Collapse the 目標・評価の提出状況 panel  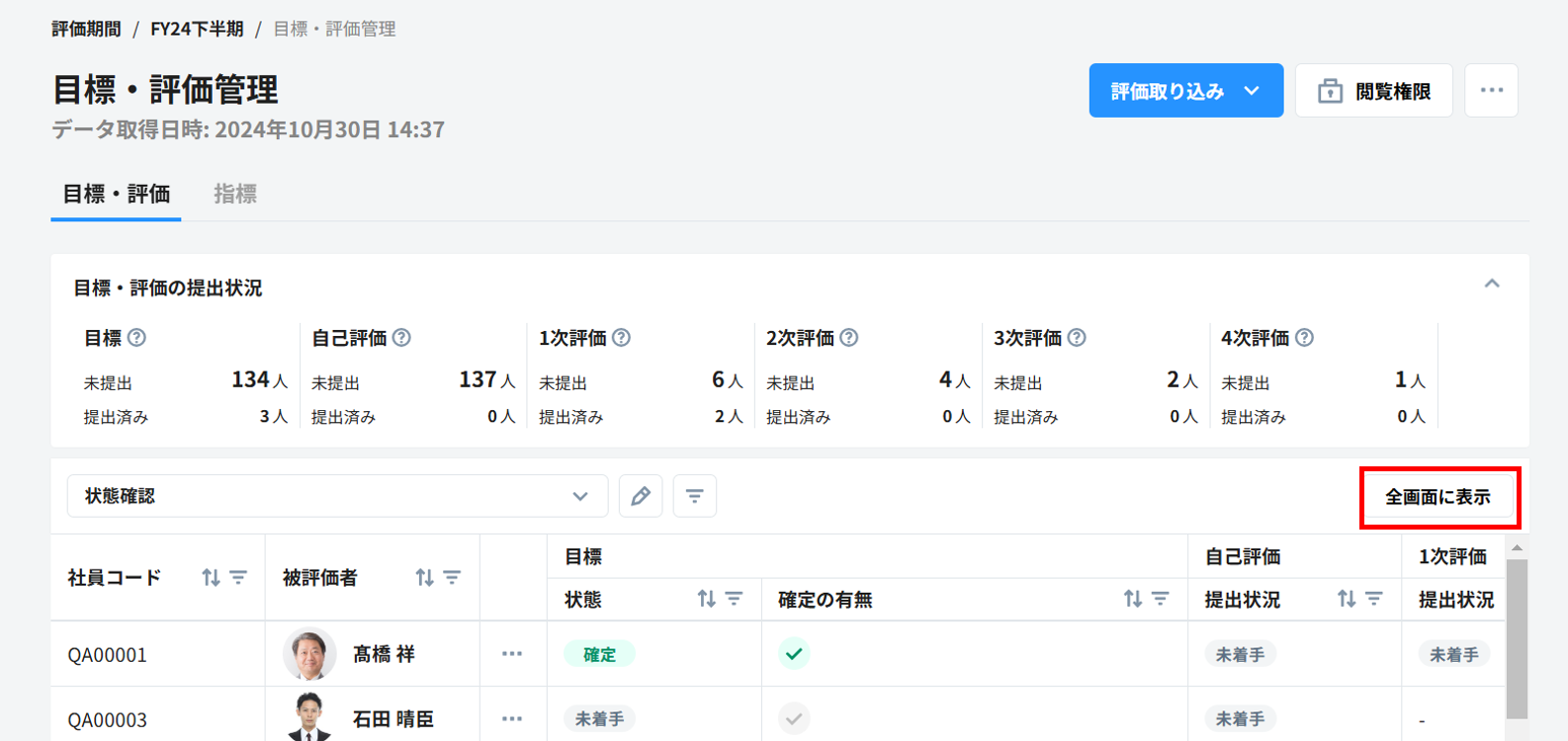coord(1492,285)
